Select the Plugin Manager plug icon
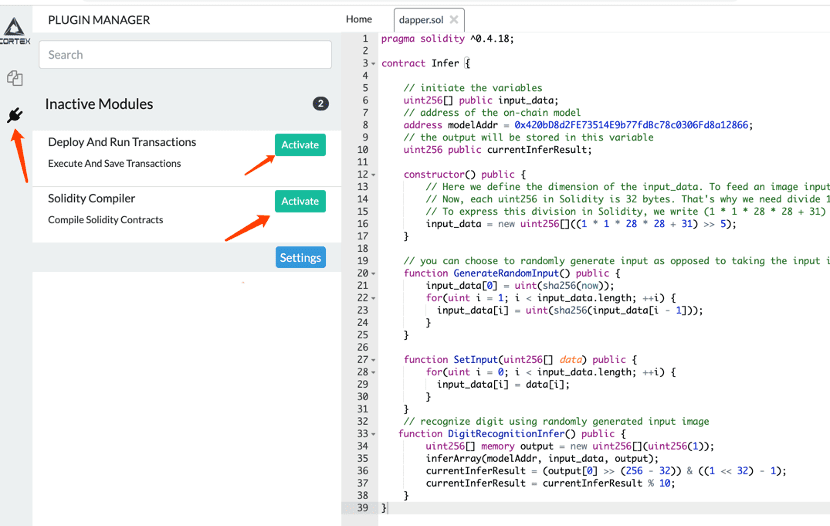This screenshot has width=830, height=526. [15, 116]
